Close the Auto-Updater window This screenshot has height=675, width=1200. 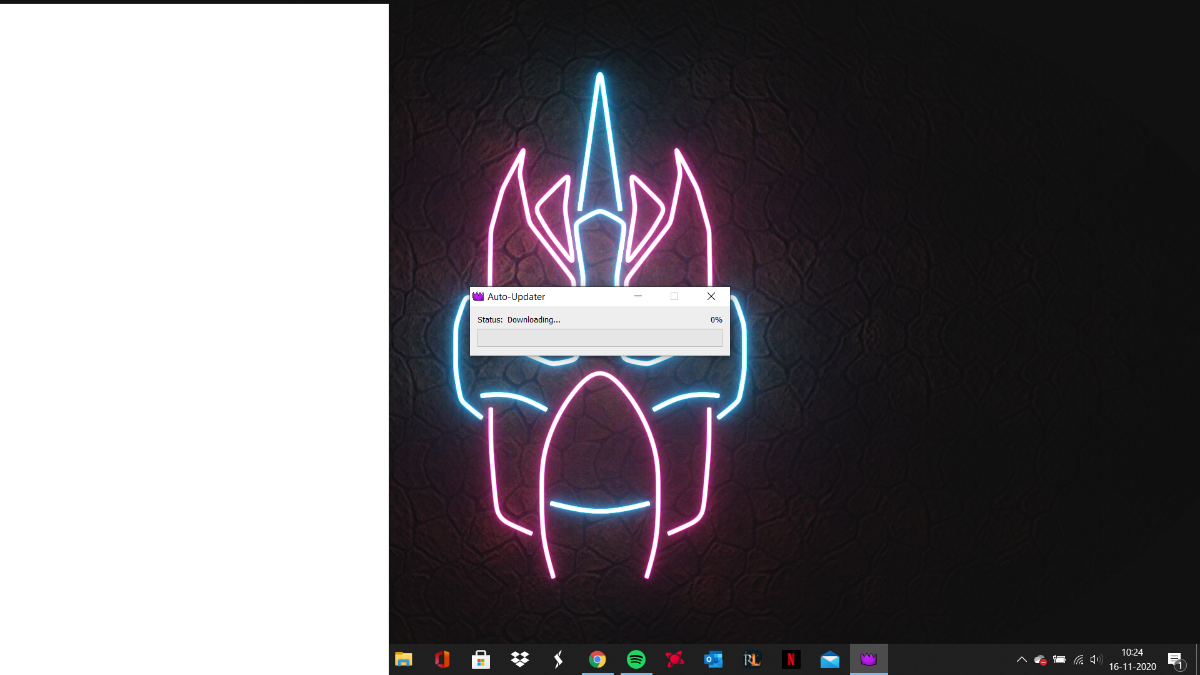[711, 296]
